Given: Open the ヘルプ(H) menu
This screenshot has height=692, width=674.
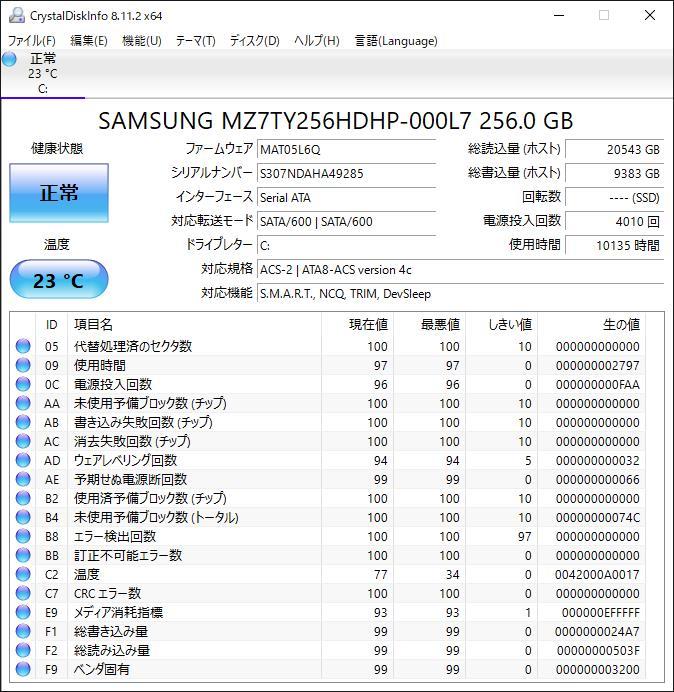Looking at the screenshot, I should (x=316, y=41).
